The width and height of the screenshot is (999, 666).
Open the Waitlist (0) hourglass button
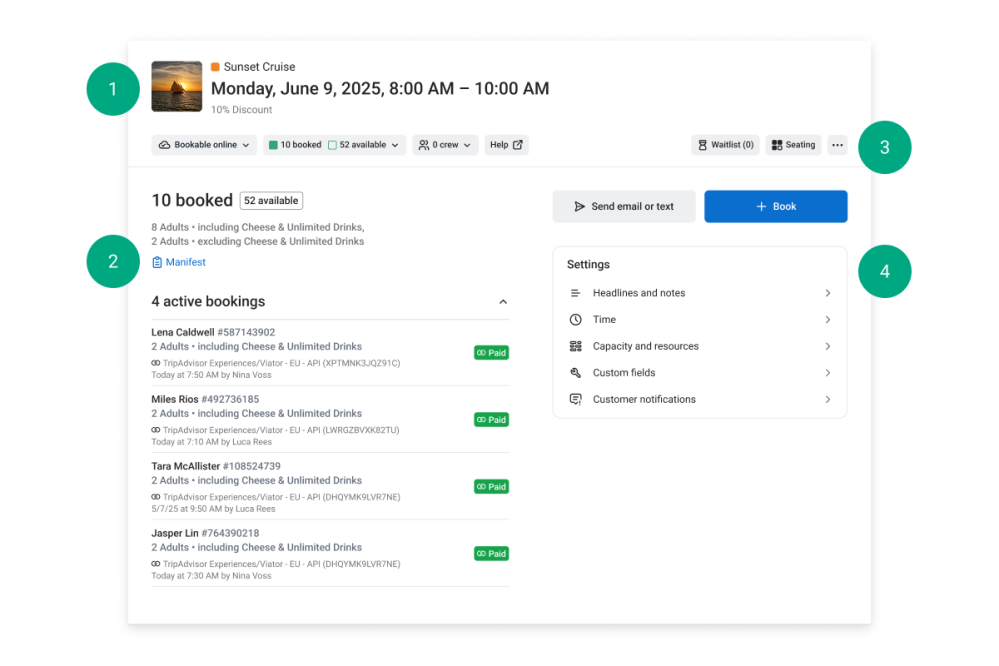725,145
